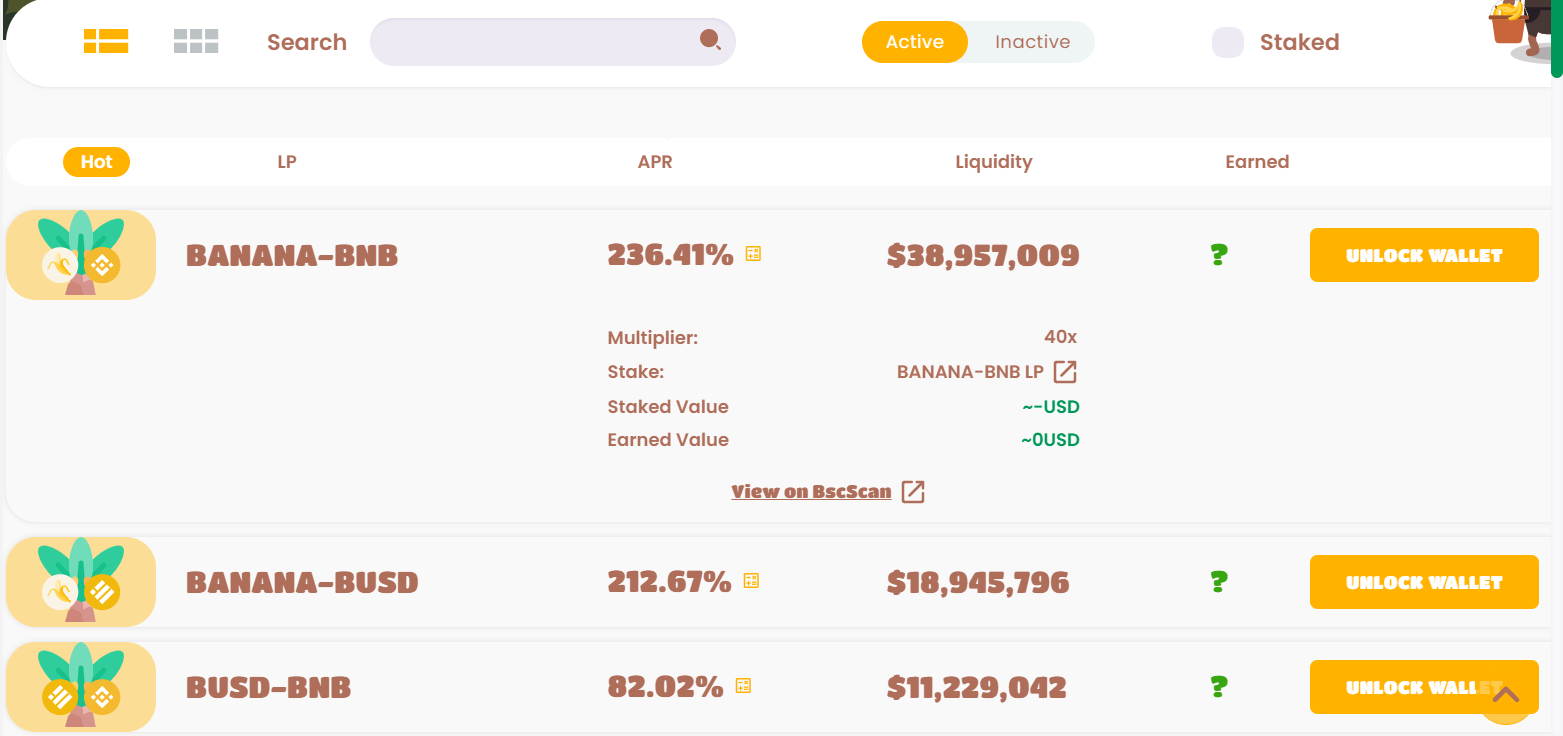Click the 236.41% APR value
The height and width of the screenshot is (736, 1563).
(x=670, y=255)
